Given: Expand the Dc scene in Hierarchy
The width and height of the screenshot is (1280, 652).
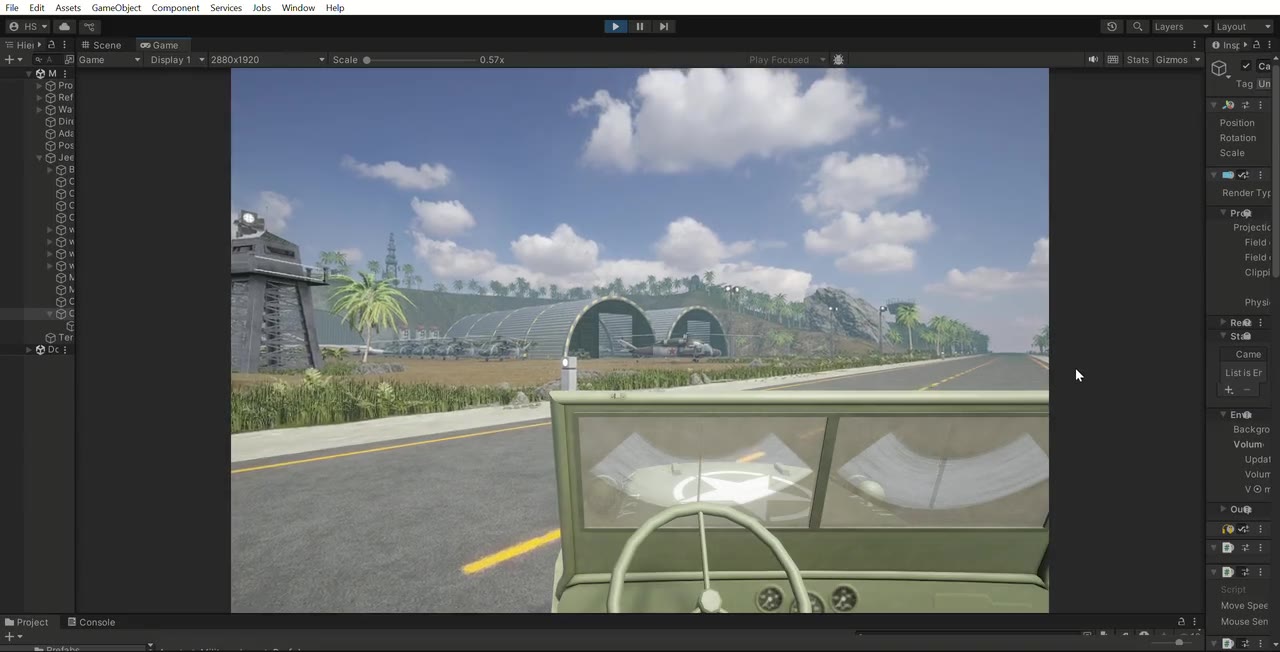Looking at the screenshot, I should point(29,350).
